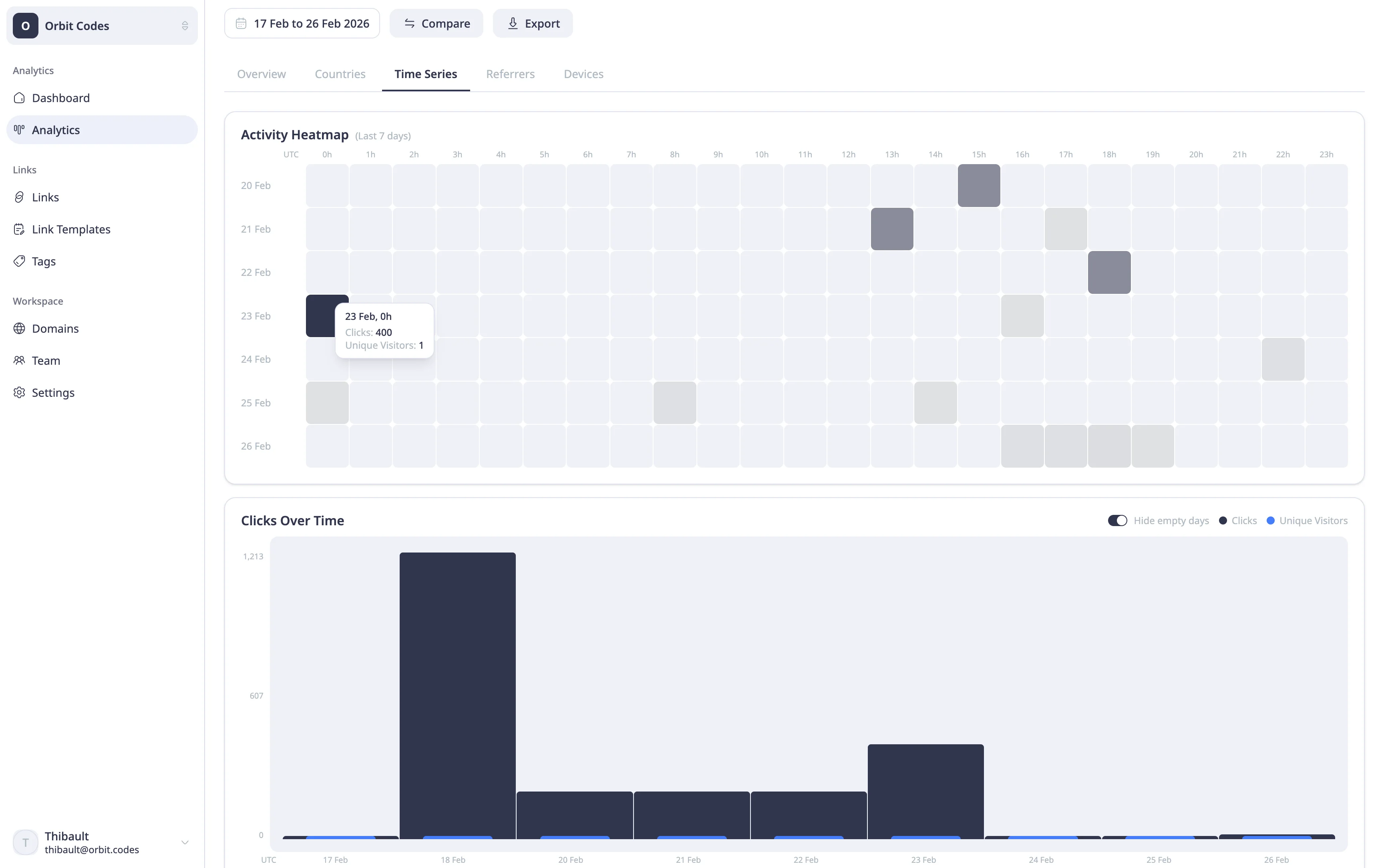Expand the Orbit Codes workspace switcher
This screenshot has height=868, width=1384.
102,26
